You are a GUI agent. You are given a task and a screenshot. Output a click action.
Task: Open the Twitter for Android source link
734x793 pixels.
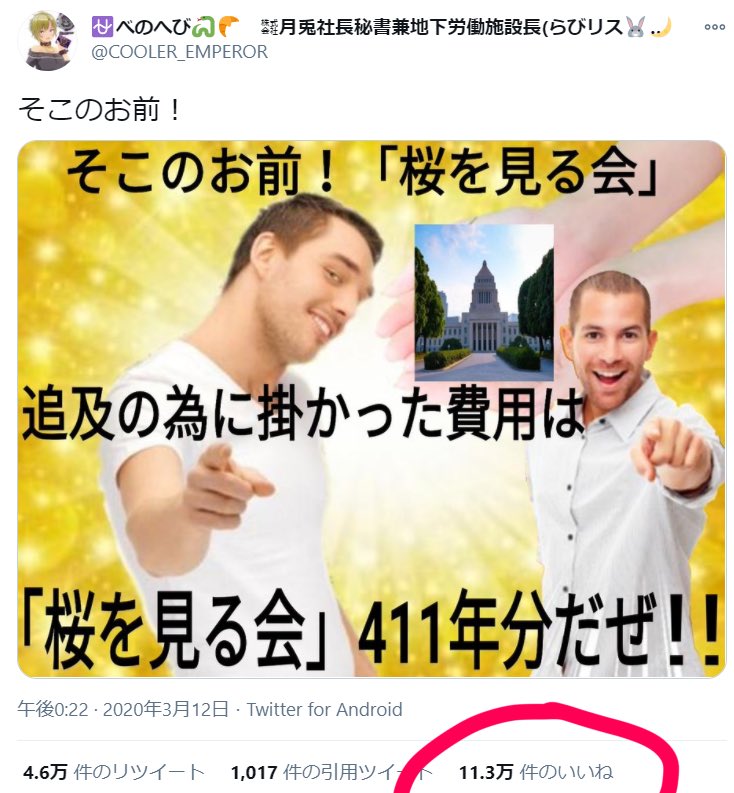click(x=324, y=709)
